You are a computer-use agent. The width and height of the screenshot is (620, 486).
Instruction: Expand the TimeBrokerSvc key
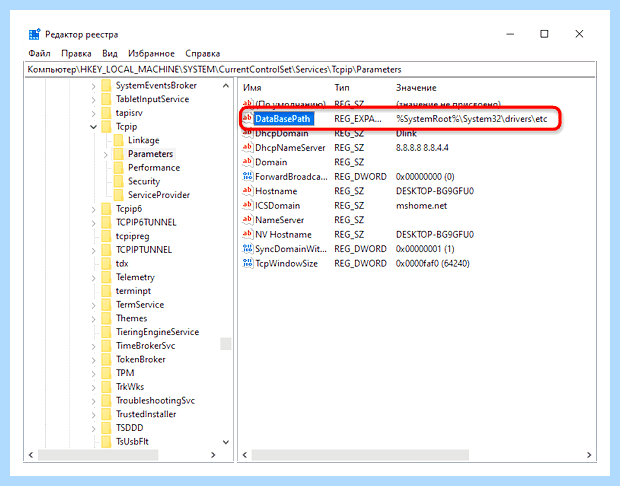tap(93, 346)
